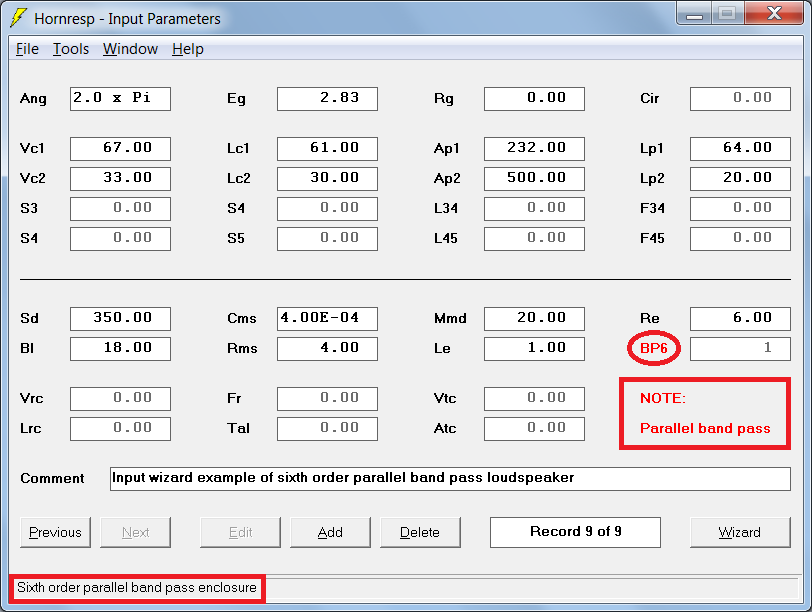
Task: Open the Tools menu
Action: click(x=71, y=49)
